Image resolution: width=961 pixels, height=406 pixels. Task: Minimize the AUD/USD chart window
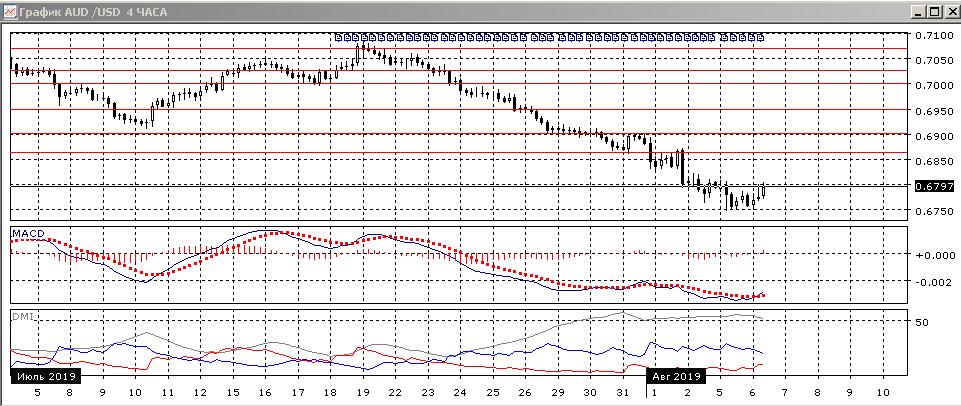(x=918, y=11)
